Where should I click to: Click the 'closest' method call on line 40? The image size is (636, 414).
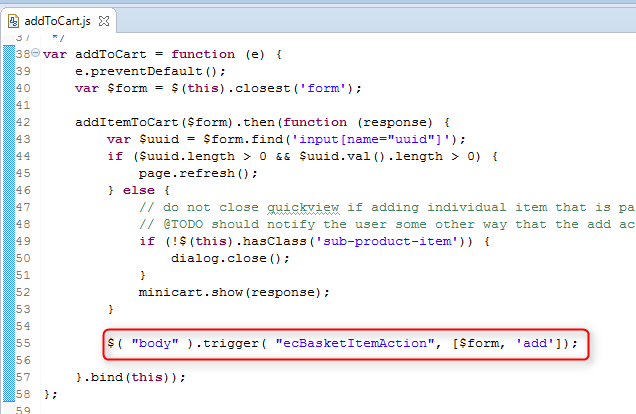262,88
